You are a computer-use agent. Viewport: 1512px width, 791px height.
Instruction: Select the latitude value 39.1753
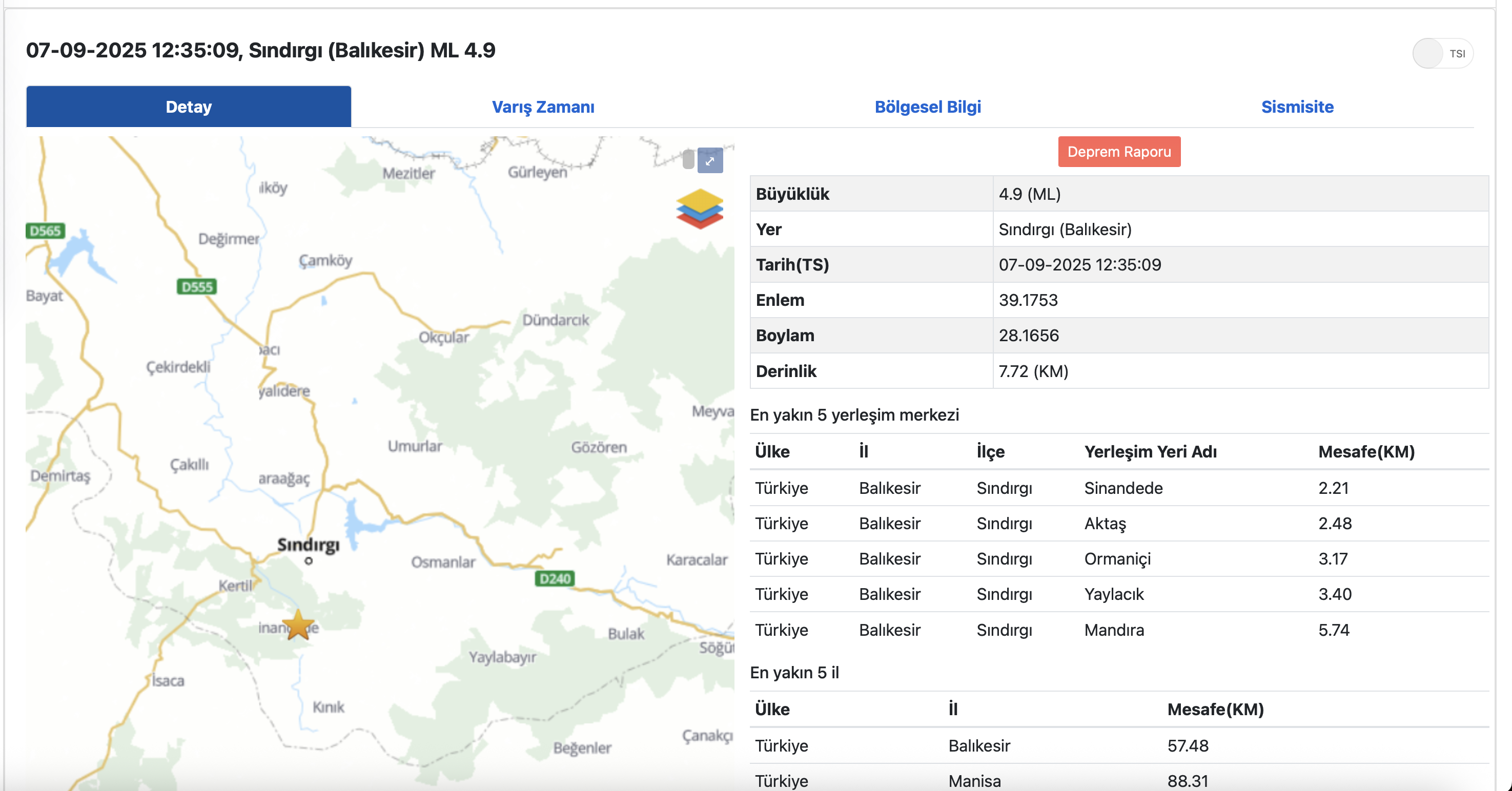click(1028, 300)
